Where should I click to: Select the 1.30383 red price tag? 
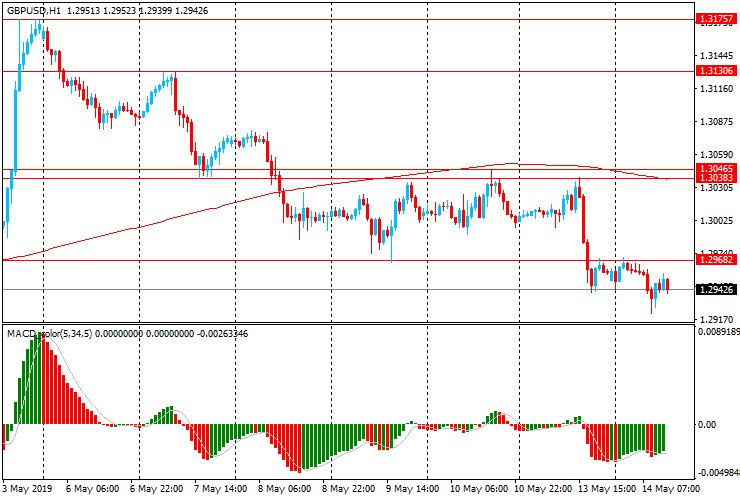[715, 178]
